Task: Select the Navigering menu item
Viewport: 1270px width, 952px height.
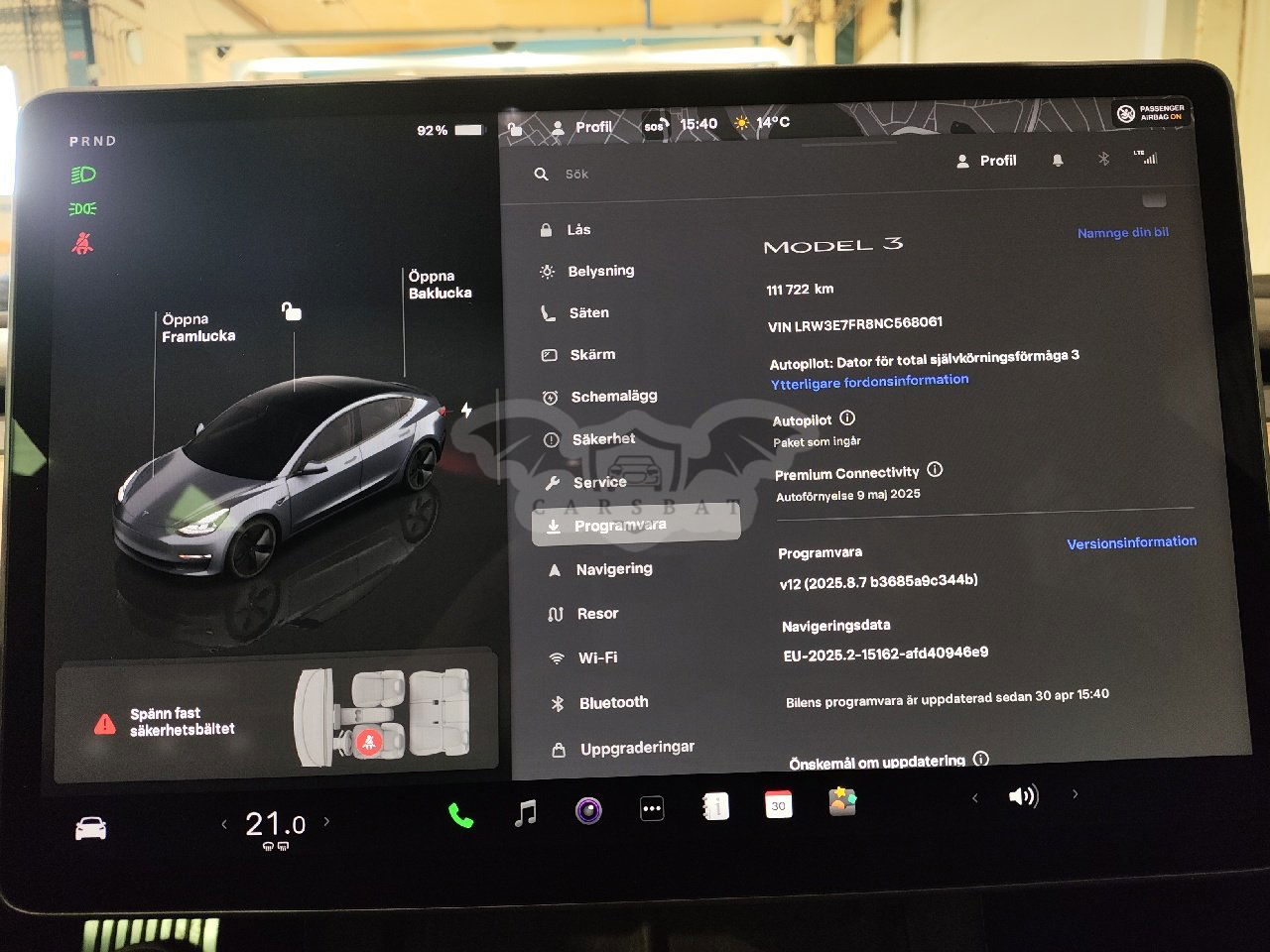Action: point(613,569)
